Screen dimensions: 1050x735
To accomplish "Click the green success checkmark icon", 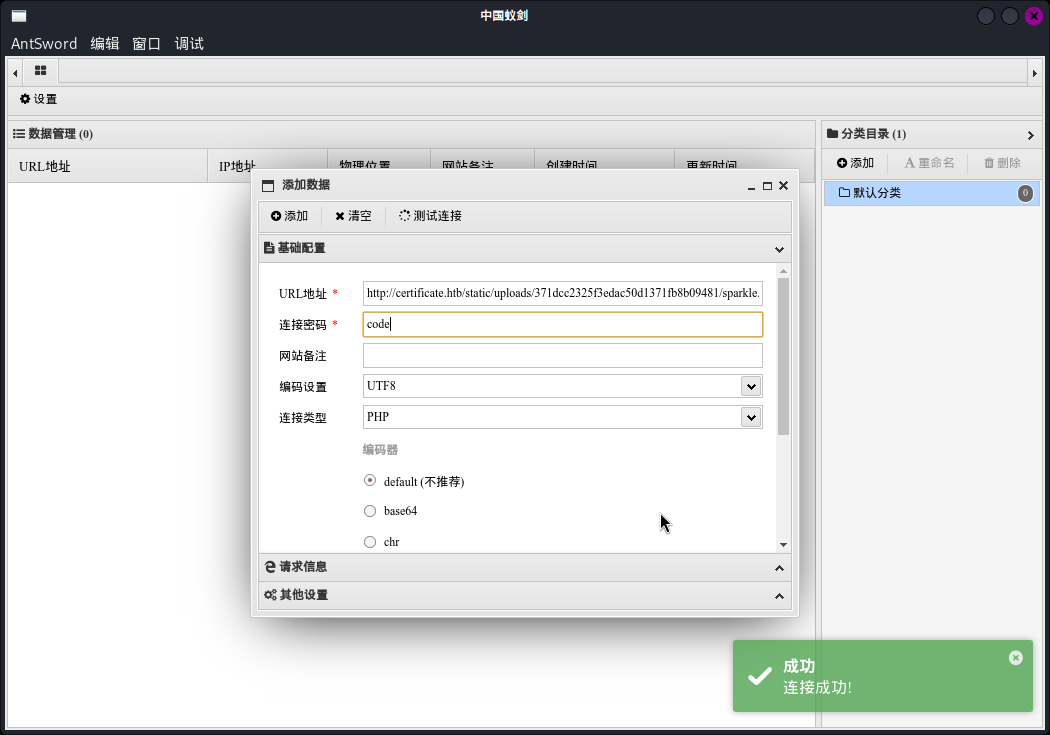I will 759,676.
